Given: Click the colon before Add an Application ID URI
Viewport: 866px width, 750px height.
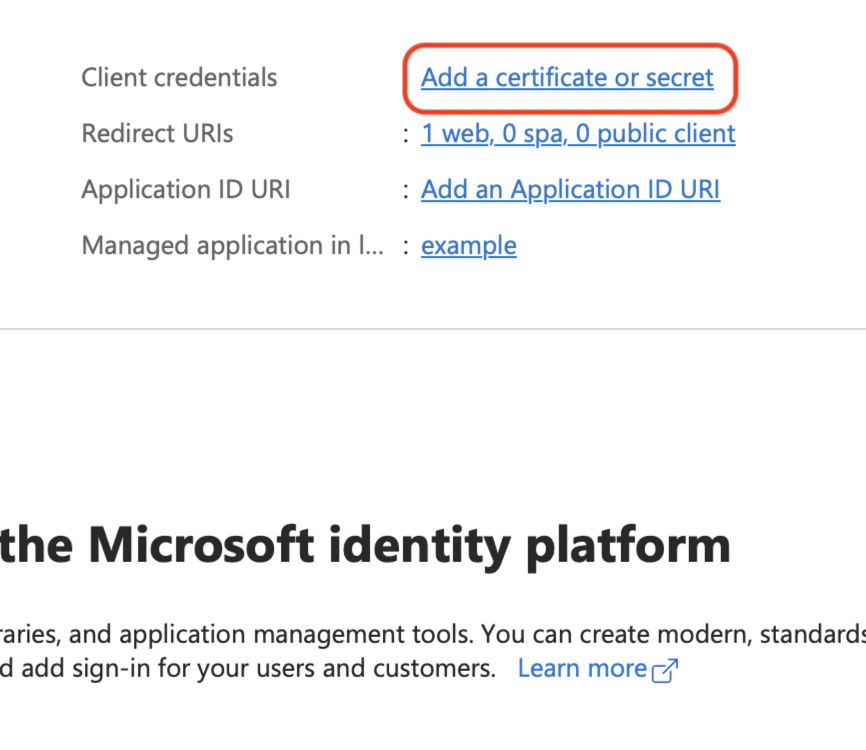Looking at the screenshot, I should (x=407, y=190).
